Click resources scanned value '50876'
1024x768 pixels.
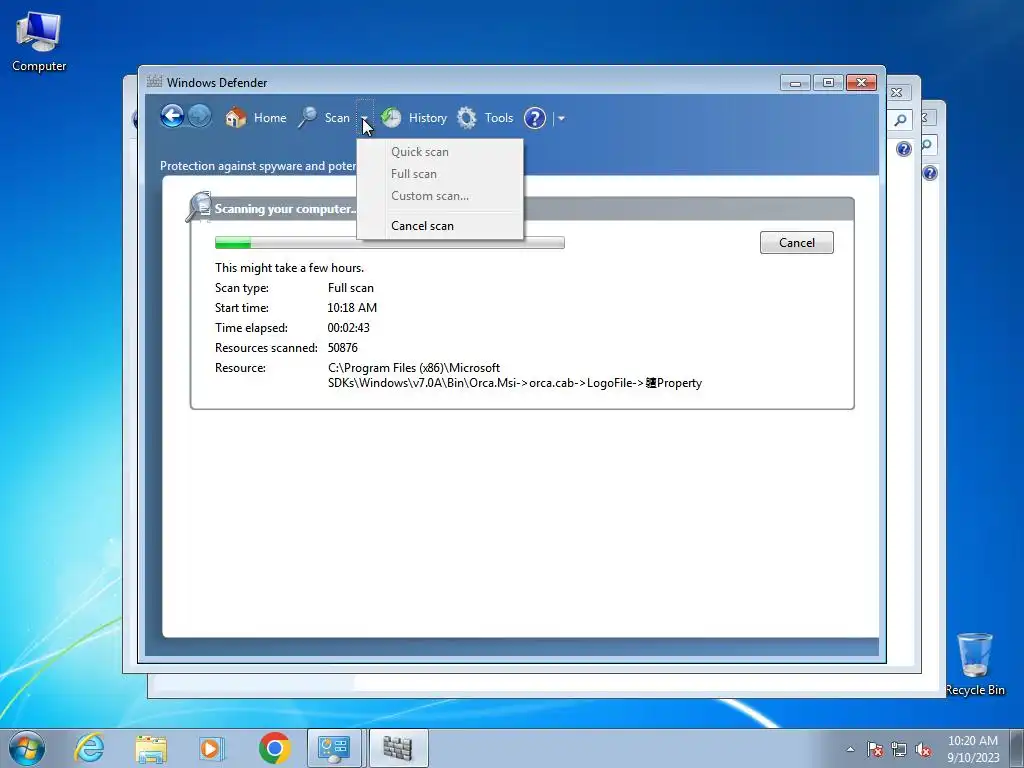tap(343, 348)
